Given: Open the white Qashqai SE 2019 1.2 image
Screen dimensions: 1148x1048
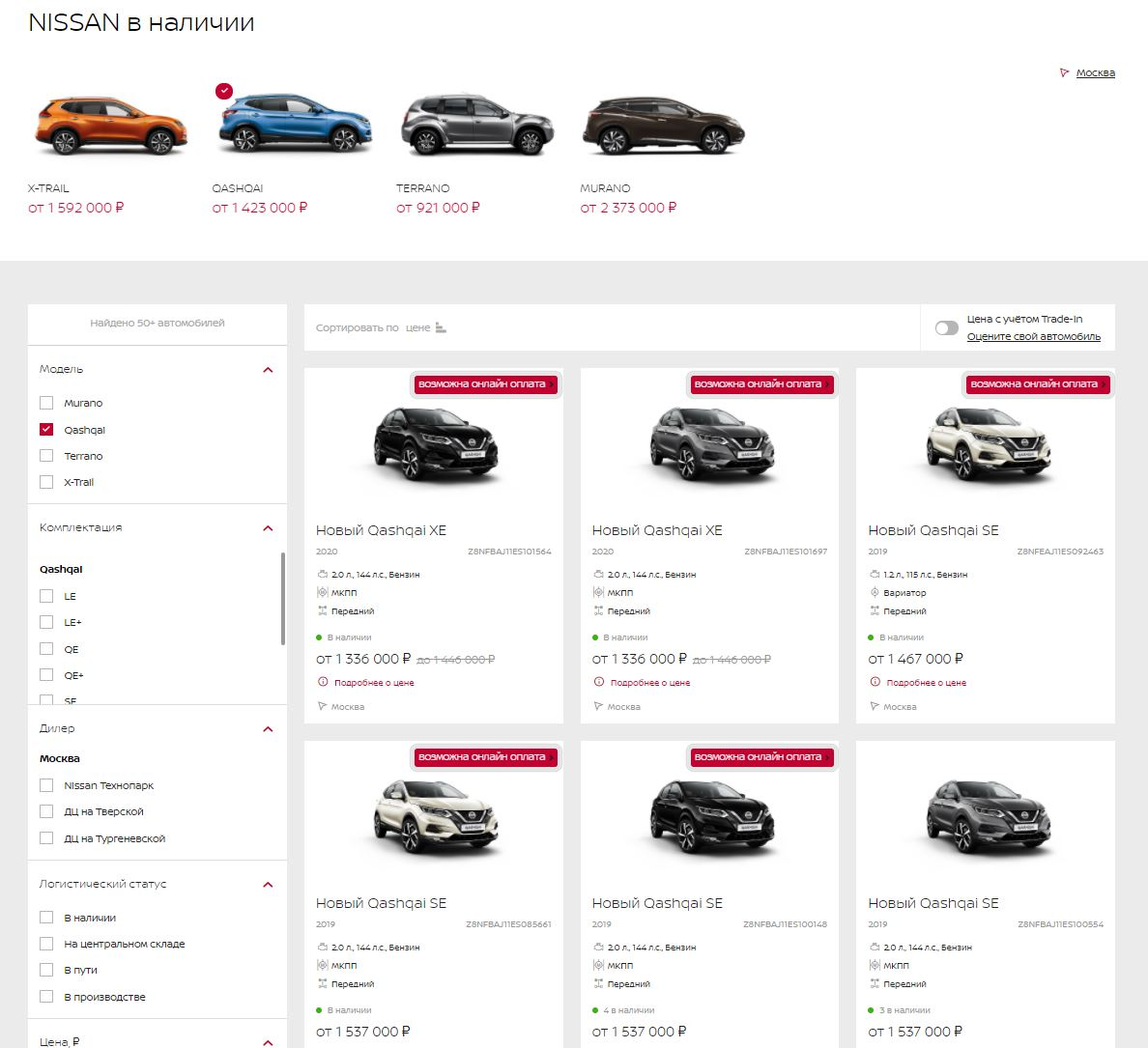Looking at the screenshot, I should (x=987, y=445).
